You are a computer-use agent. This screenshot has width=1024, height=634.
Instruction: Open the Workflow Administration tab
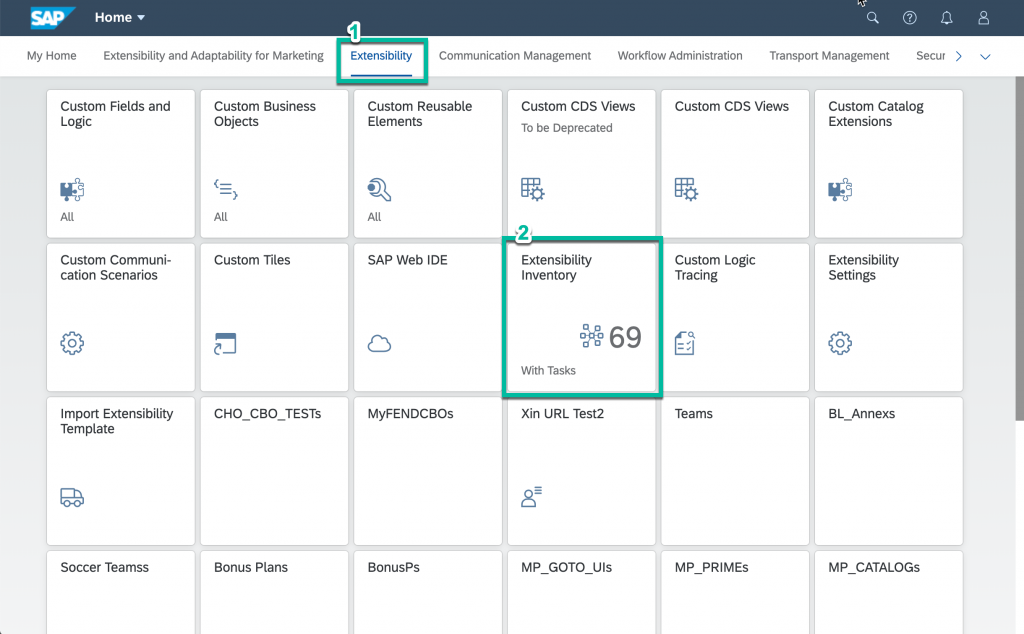pyautogui.click(x=680, y=56)
